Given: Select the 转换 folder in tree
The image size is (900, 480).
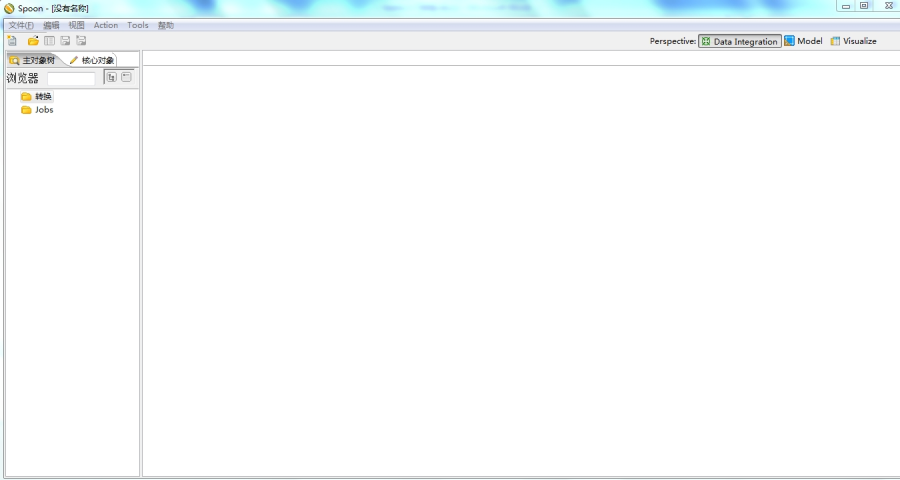Looking at the screenshot, I should tap(37, 96).
